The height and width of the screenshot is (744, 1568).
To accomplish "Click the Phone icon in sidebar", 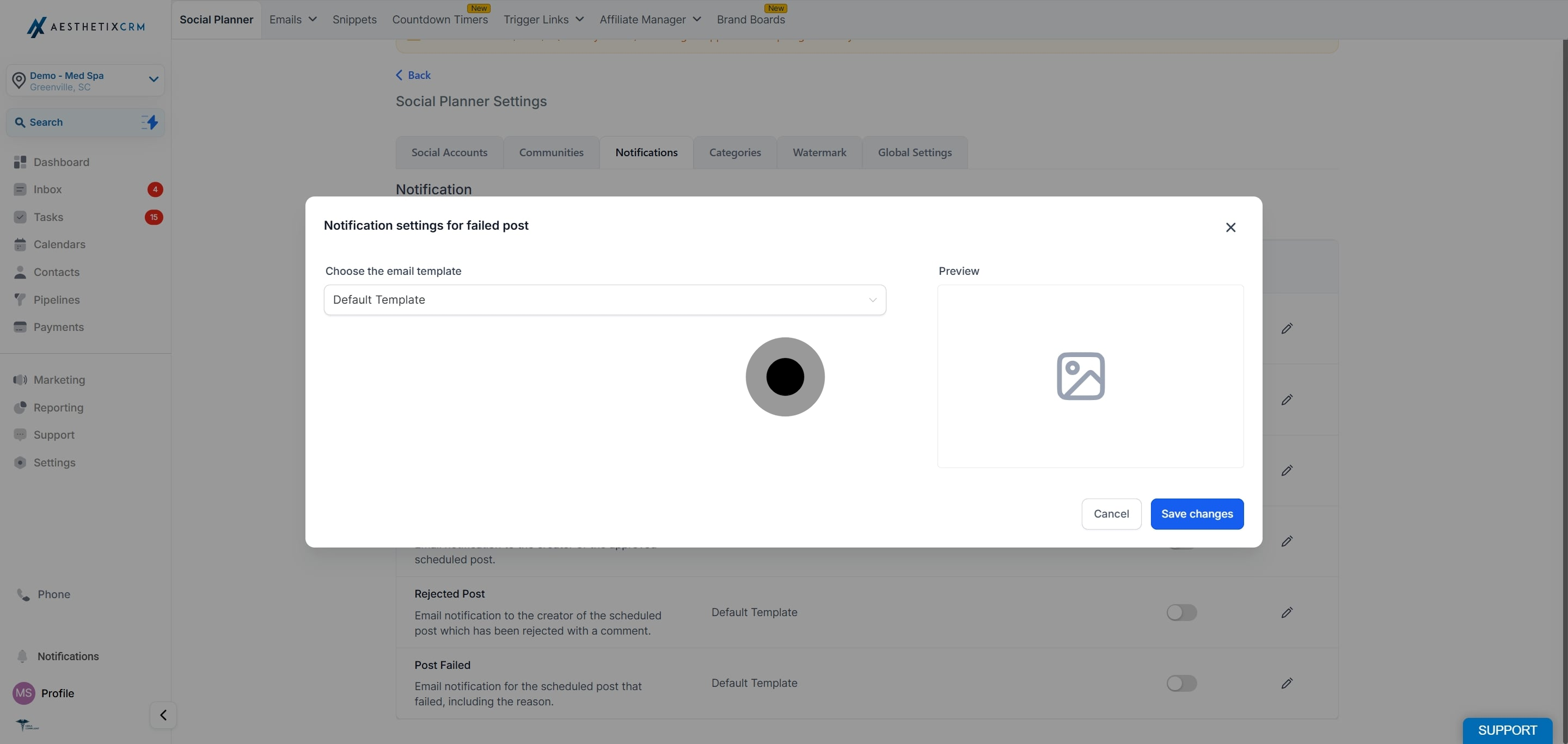I will click(23, 594).
